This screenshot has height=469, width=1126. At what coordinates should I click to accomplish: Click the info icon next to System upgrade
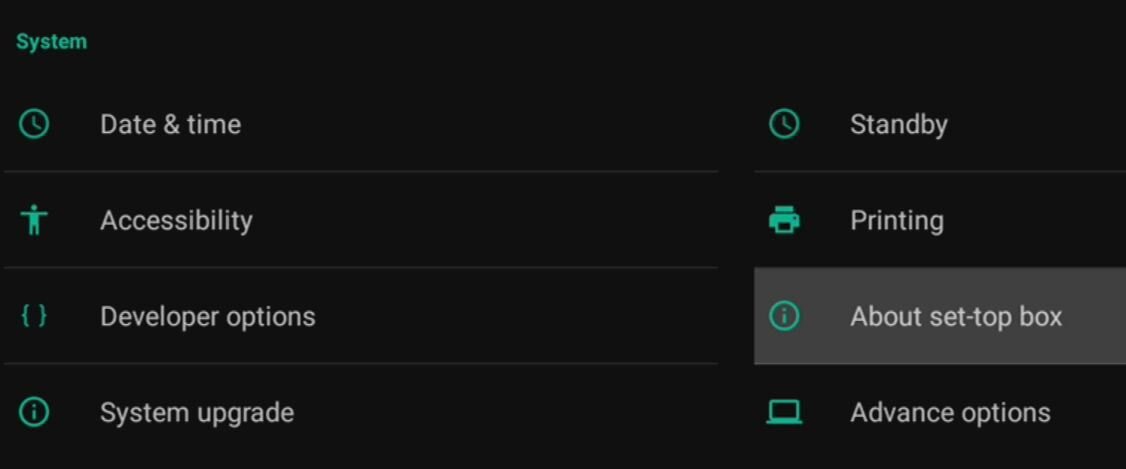pos(34,412)
